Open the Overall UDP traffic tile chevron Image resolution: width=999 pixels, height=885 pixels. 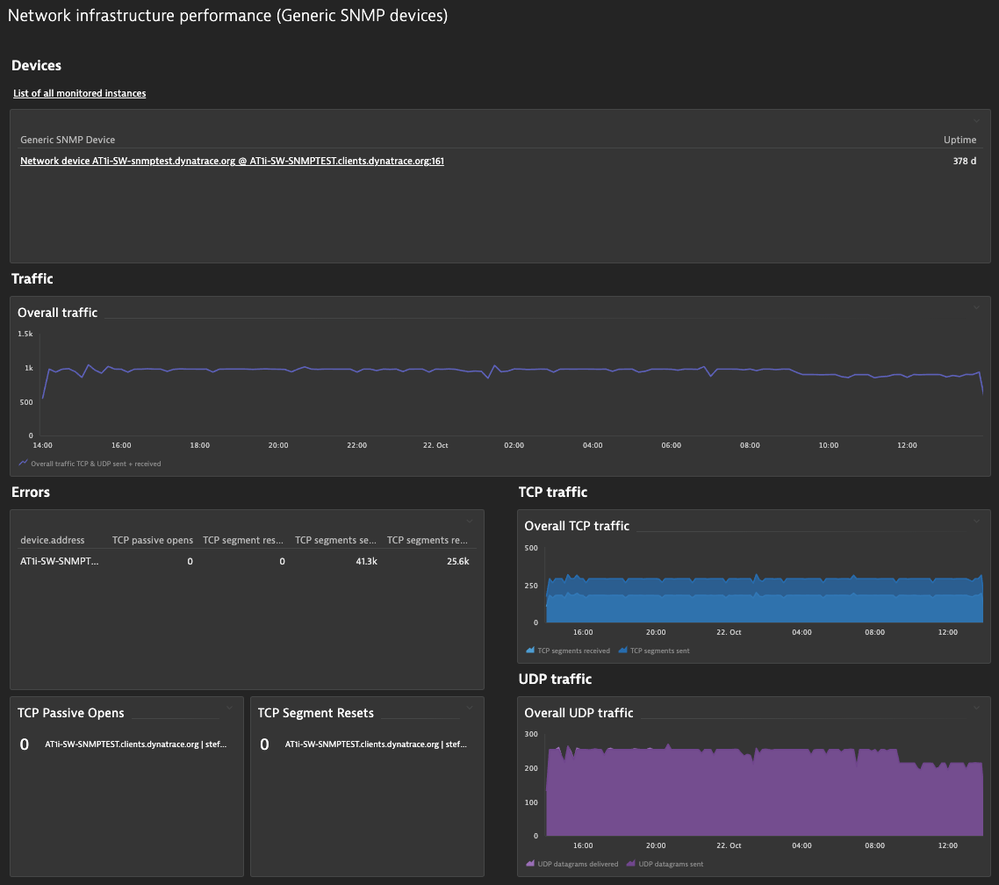(977, 708)
